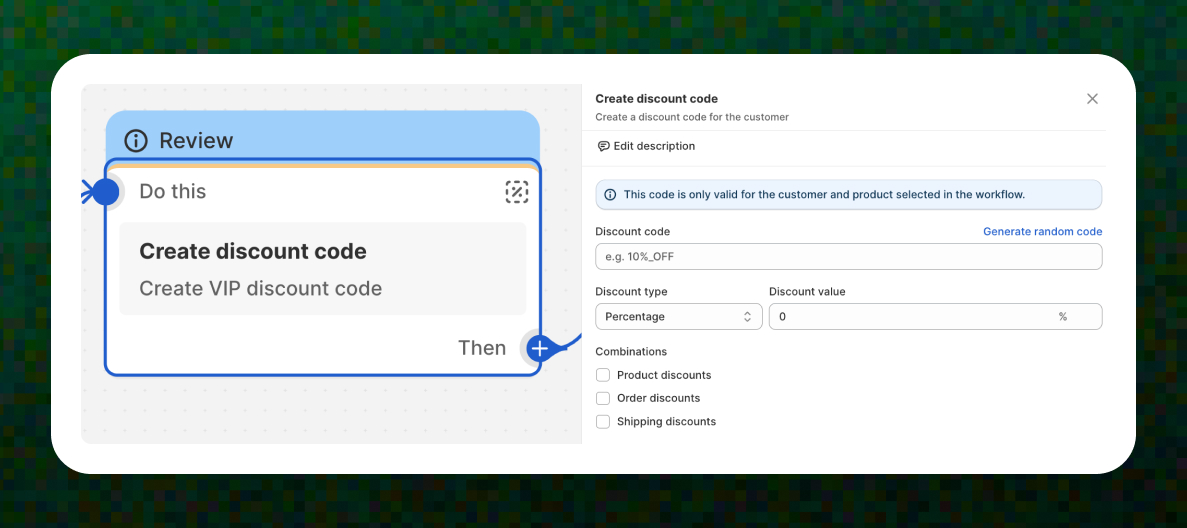Close the Create discount code panel
Screen dimensions: 1187x528
pyautogui.click(x=1092, y=99)
